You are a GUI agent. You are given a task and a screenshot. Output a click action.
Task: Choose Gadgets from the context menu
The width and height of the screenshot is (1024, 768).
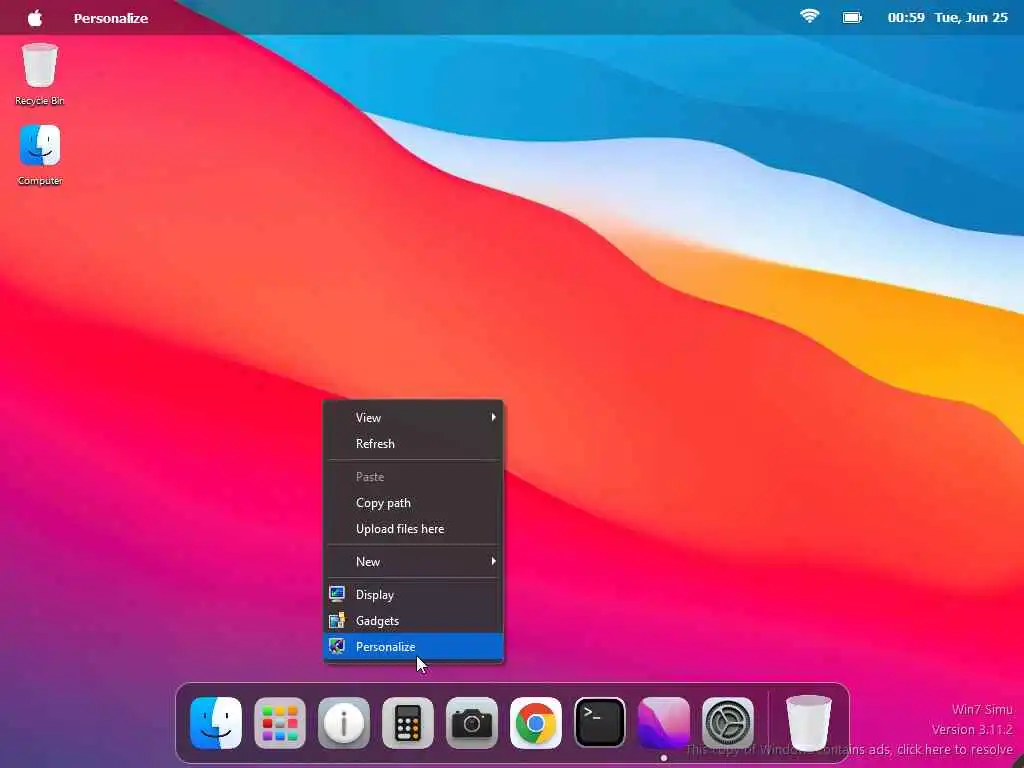[413, 620]
